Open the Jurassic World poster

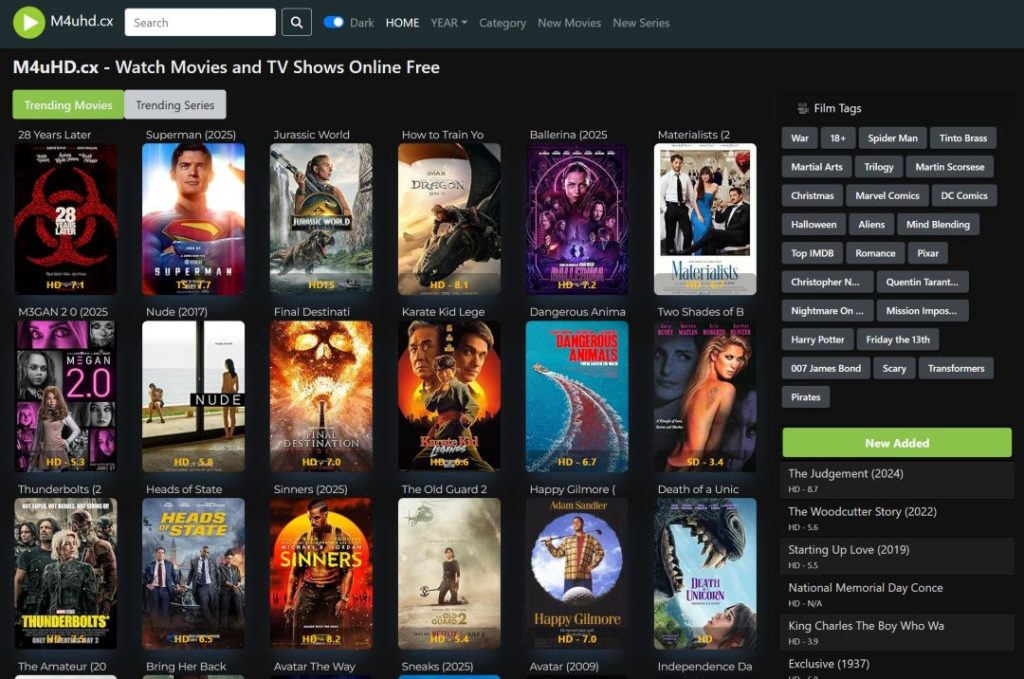pyautogui.click(x=321, y=219)
